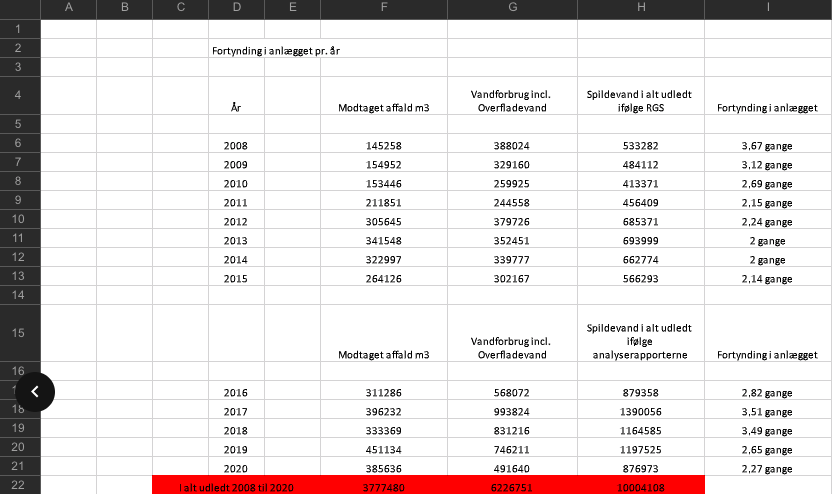The width and height of the screenshot is (832, 494).
Task: Select column I header
Action: coord(768,7)
